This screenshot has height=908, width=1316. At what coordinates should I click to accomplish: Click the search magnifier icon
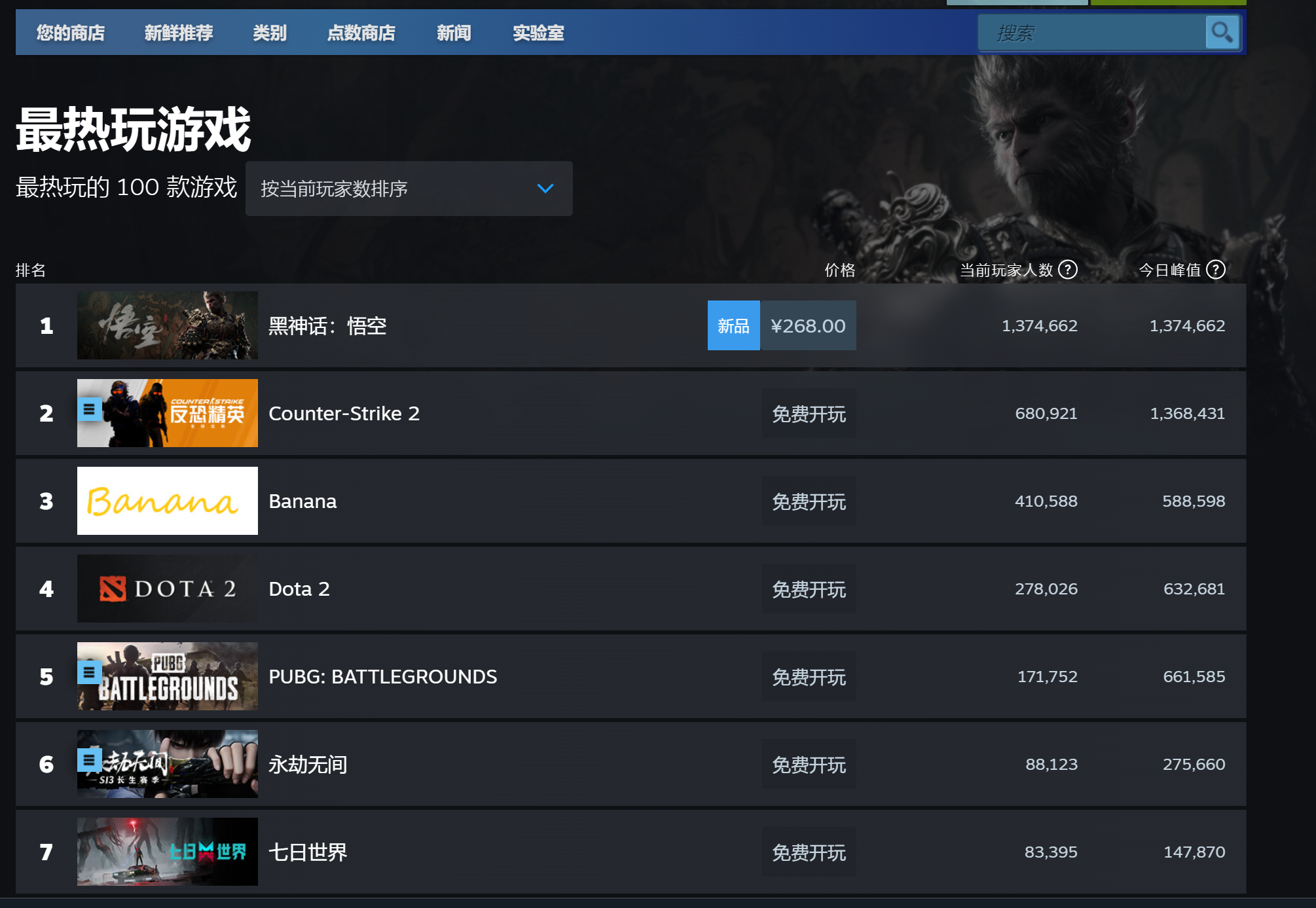click(x=1222, y=32)
